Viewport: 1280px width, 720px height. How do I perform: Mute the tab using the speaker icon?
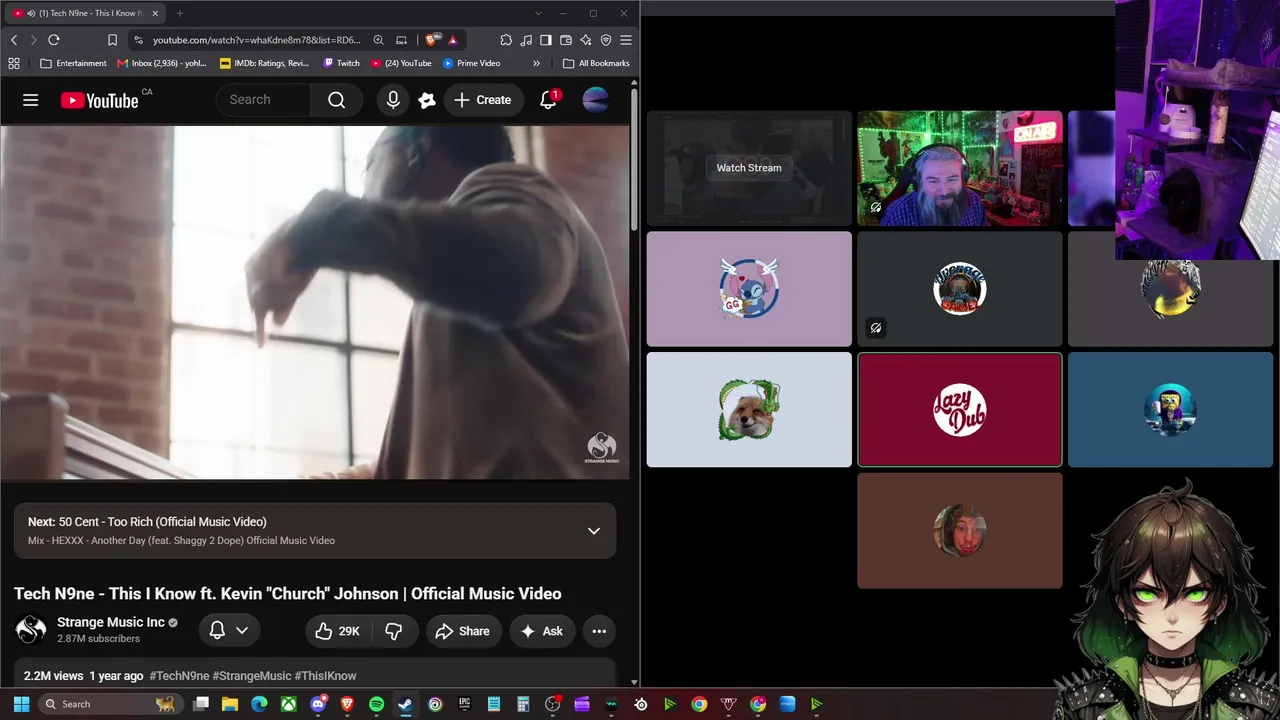click(31, 13)
